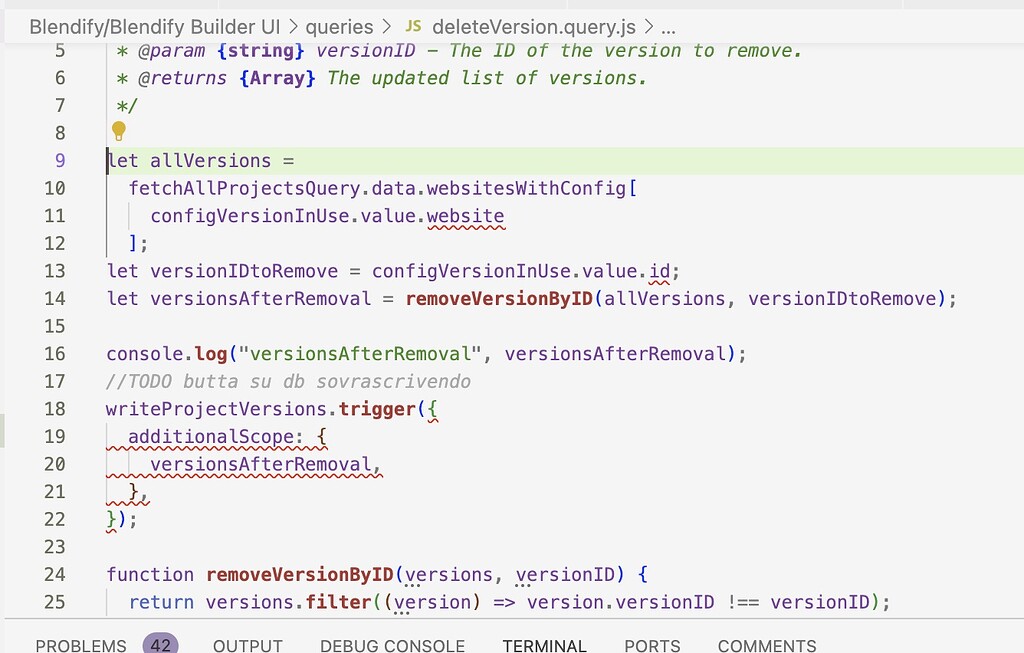Click line number 14 in the gutter
Image resolution: width=1024 pixels, height=653 pixels.
(54, 298)
